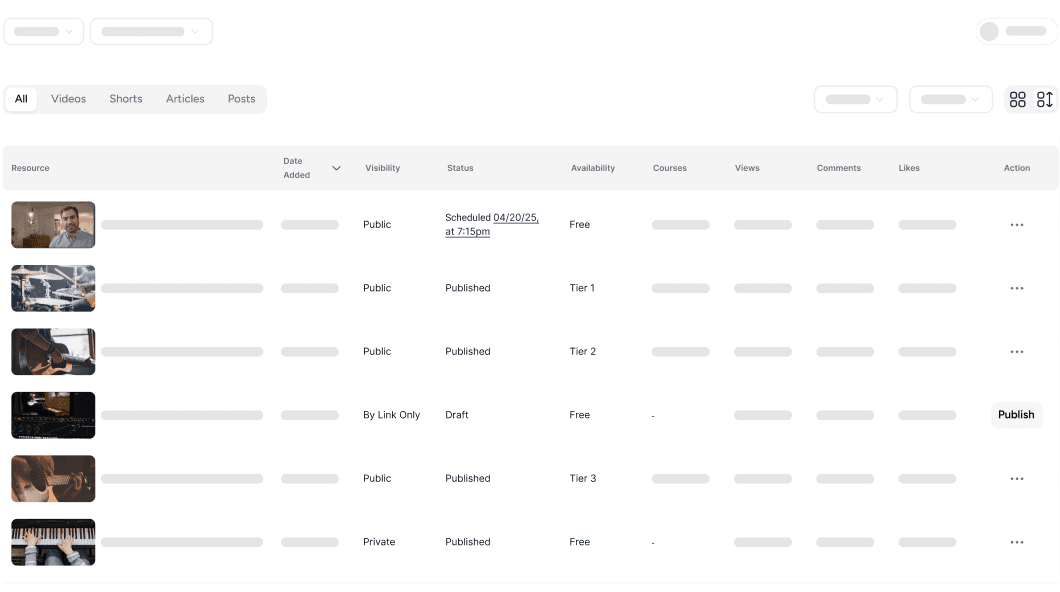Select the Posts tab

241,99
